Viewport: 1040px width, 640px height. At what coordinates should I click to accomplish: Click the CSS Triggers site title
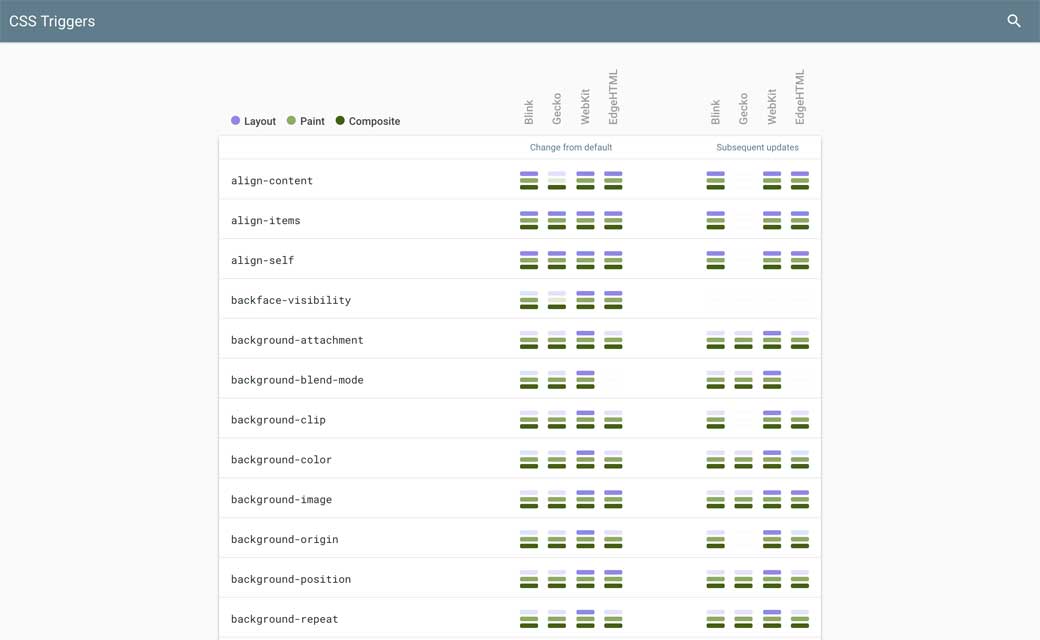pos(52,21)
